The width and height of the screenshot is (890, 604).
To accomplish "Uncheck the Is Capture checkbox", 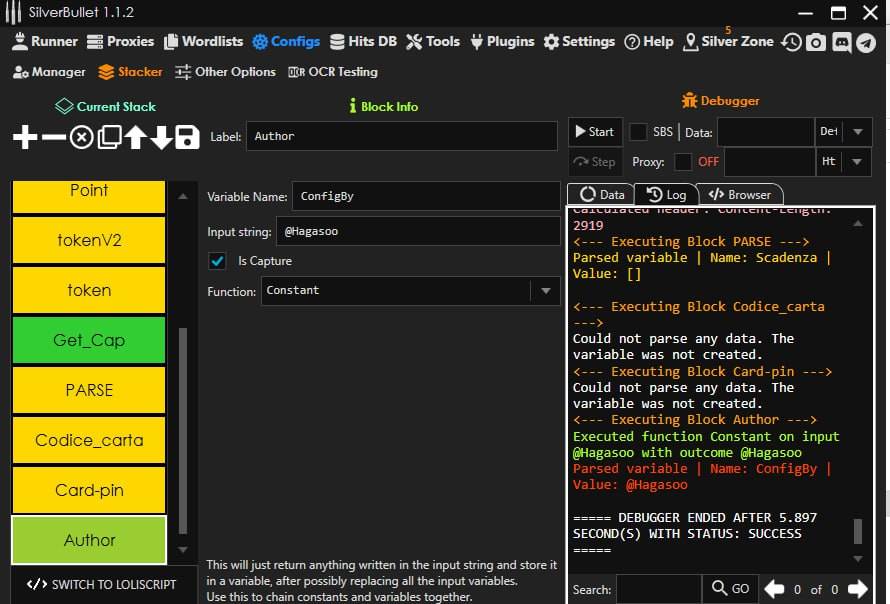I will tap(217, 261).
